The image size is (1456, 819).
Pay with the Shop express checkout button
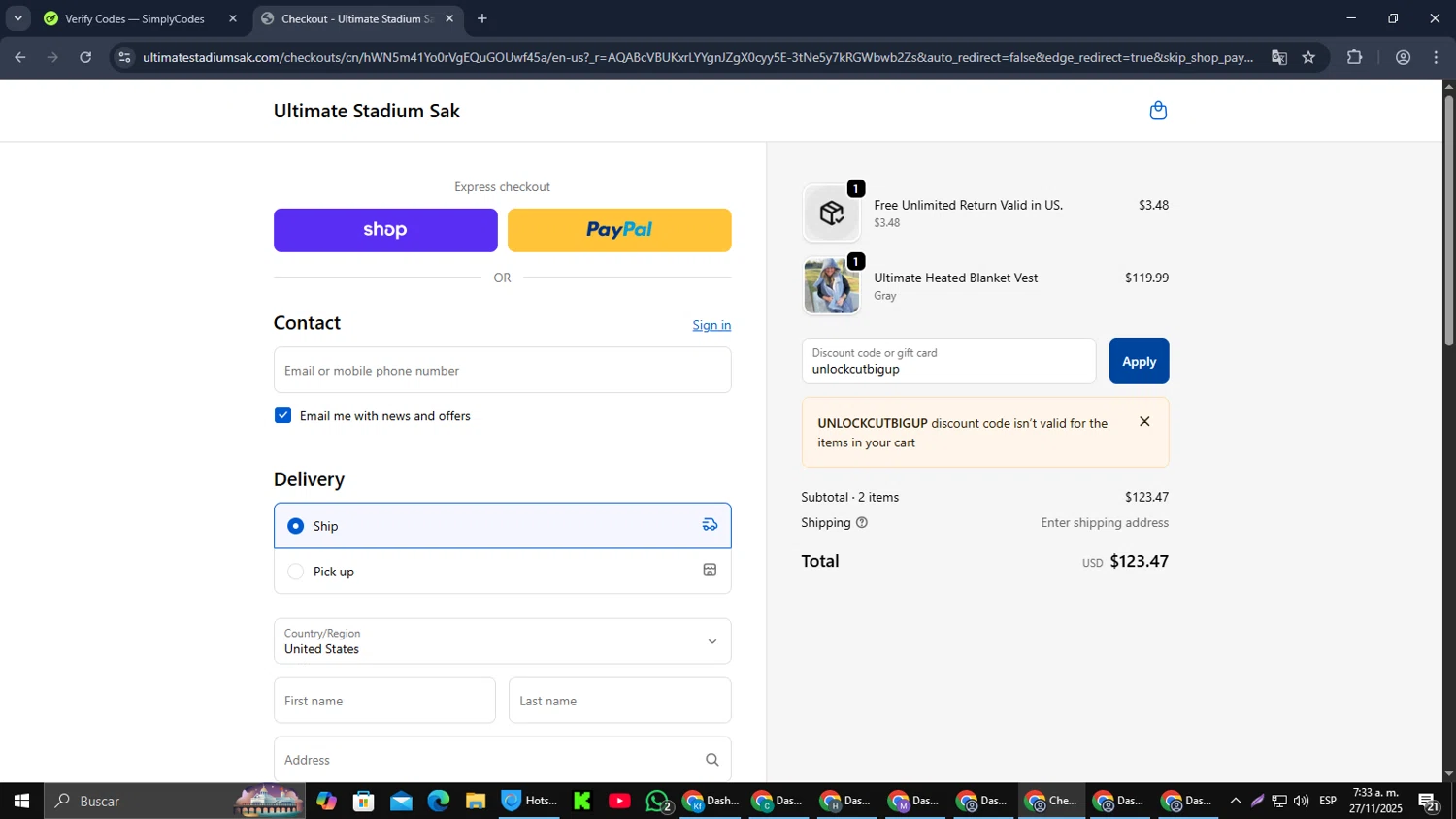[385, 230]
